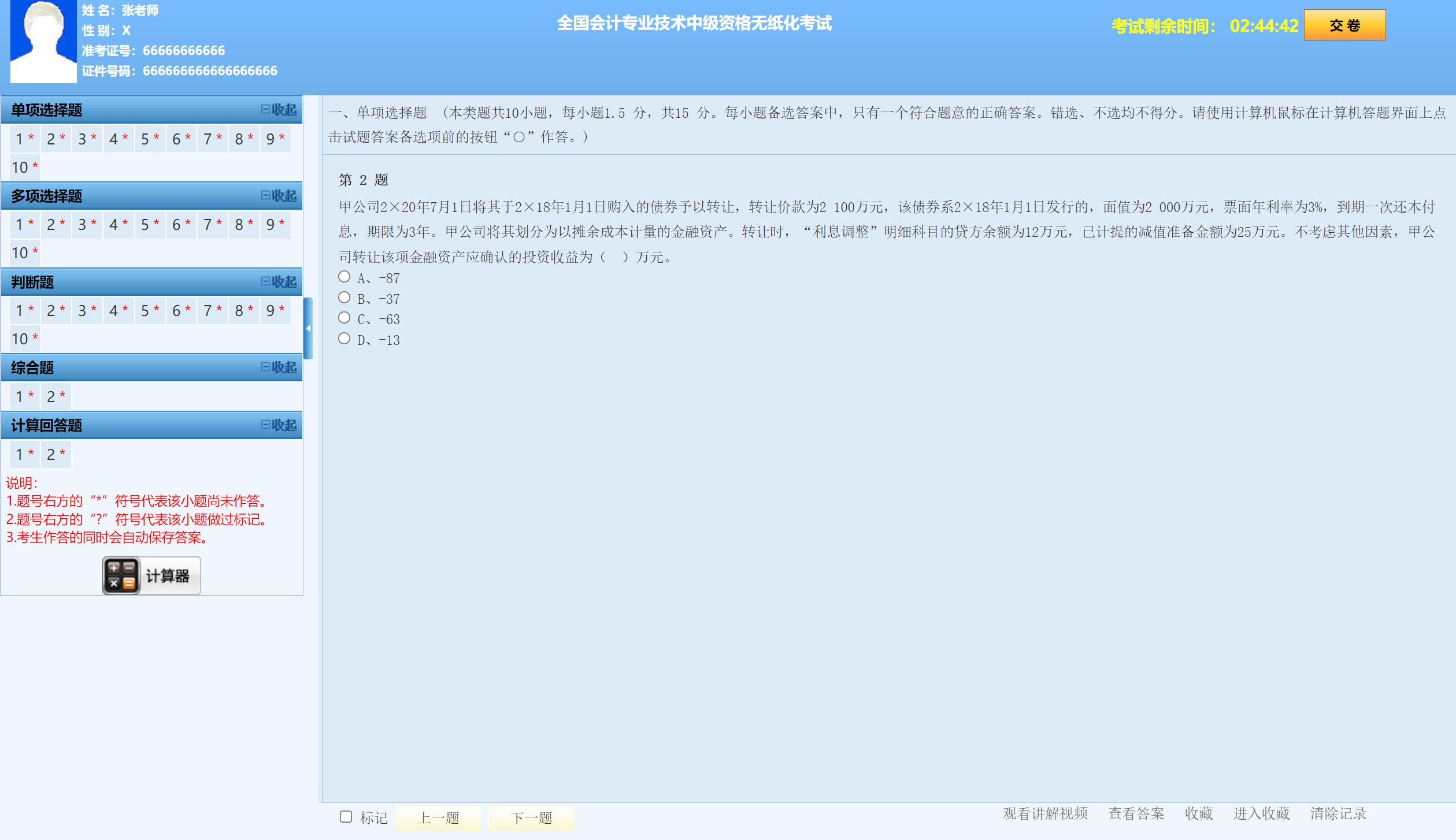
Task: Collapse the 判断题 panel via 收起
Action: [x=280, y=282]
